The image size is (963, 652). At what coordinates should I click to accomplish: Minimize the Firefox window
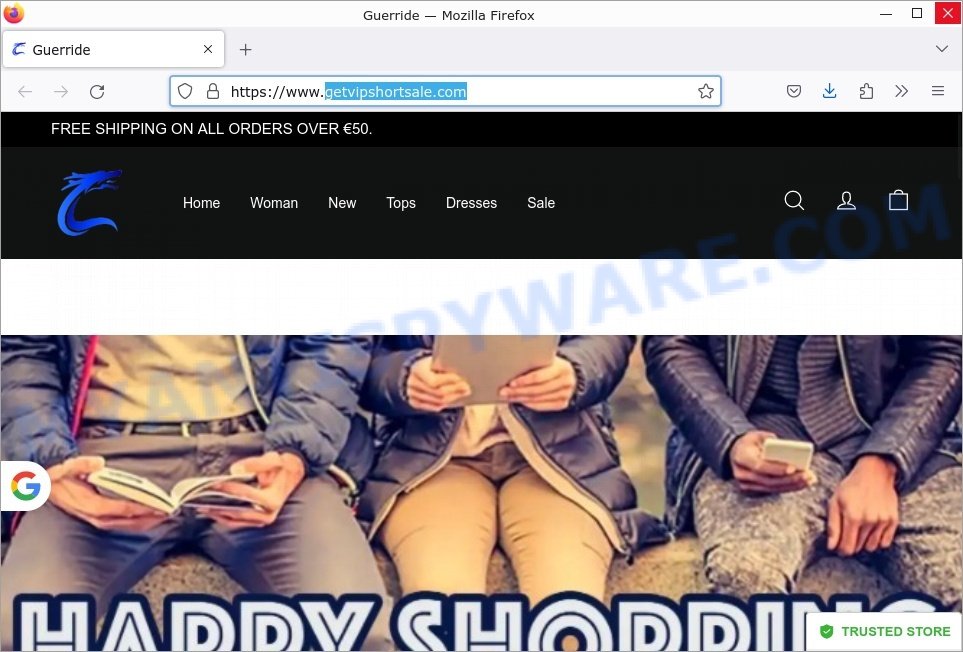(x=886, y=14)
